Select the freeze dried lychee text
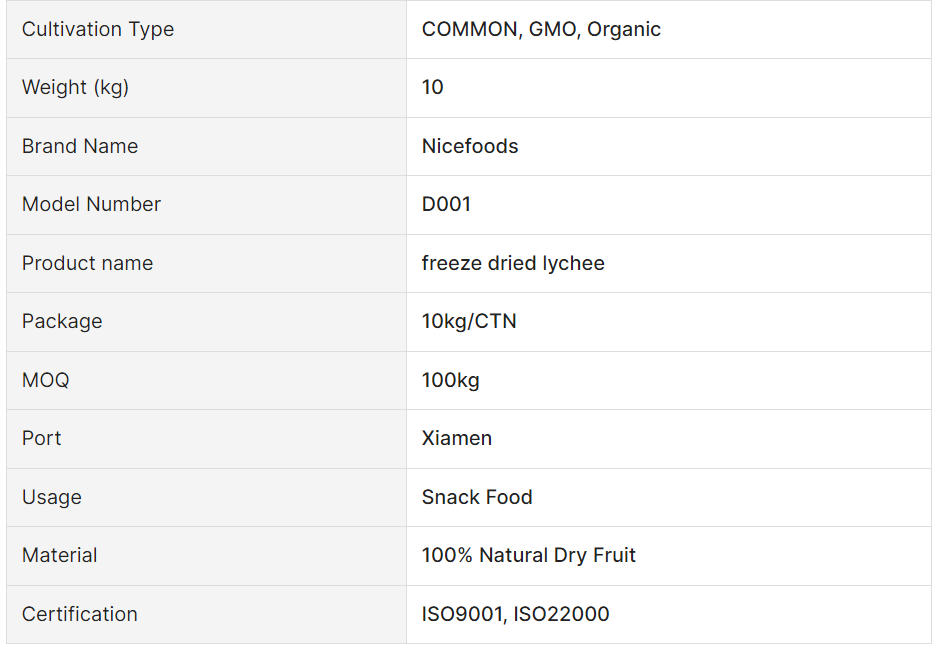Image resolution: width=937 pixels, height=647 pixels. [513, 263]
